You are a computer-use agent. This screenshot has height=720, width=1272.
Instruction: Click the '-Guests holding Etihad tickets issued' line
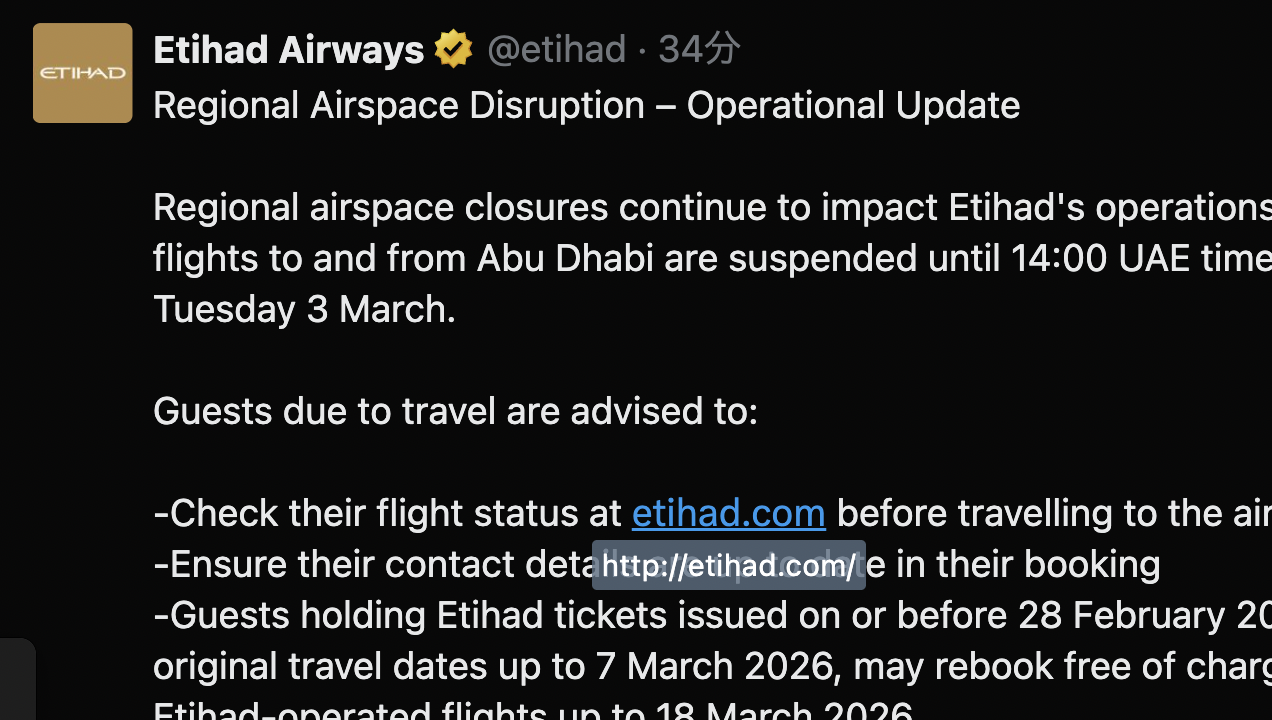(x=580, y=615)
